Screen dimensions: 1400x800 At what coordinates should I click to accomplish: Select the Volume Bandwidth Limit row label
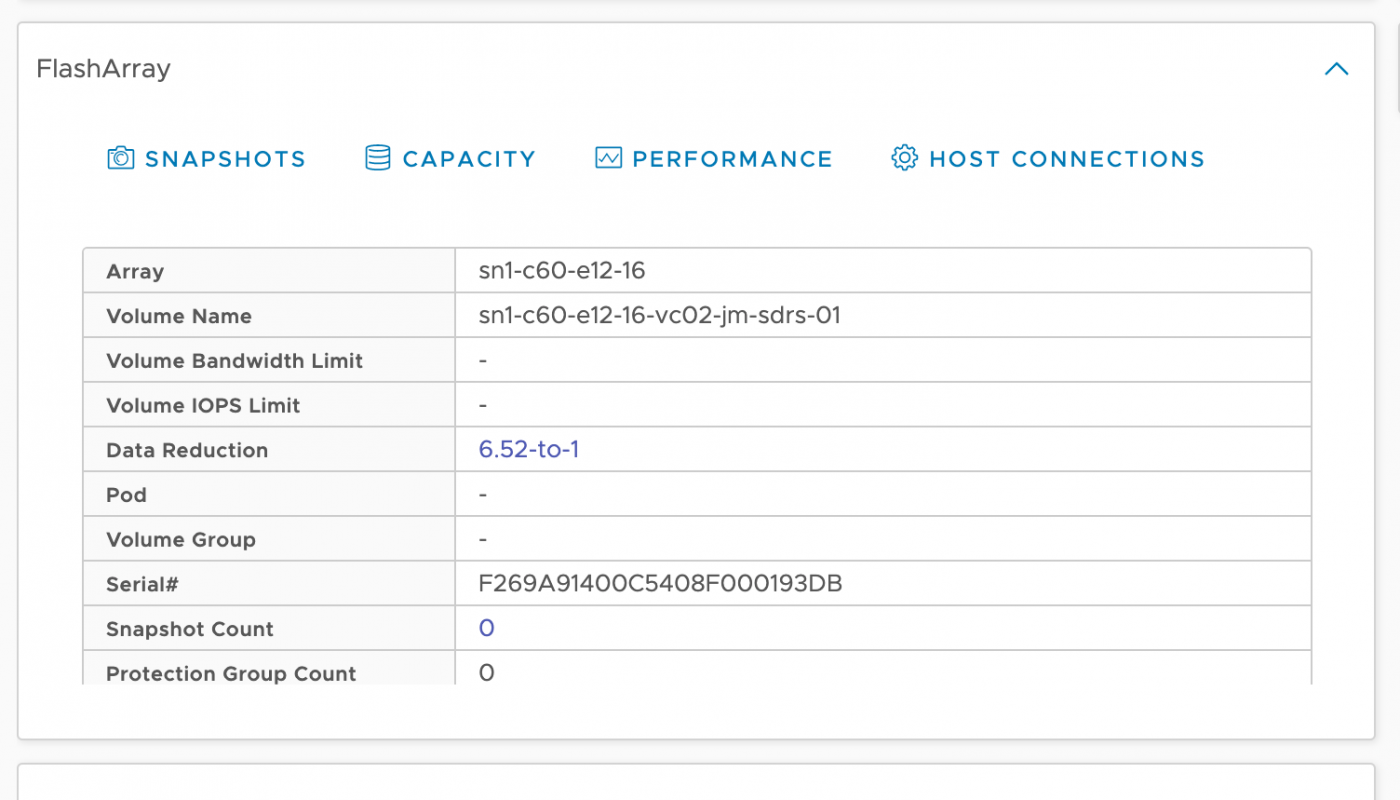click(234, 361)
